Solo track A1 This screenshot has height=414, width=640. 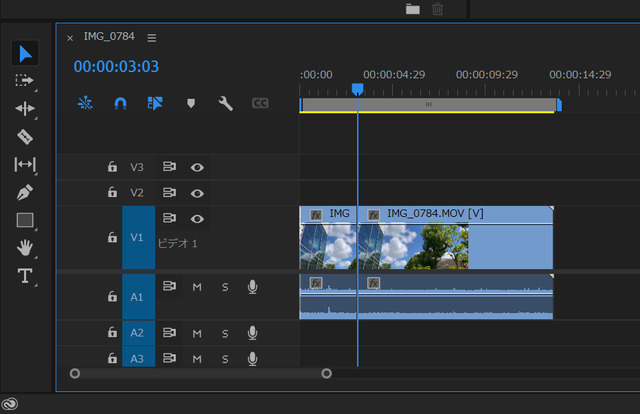click(225, 287)
